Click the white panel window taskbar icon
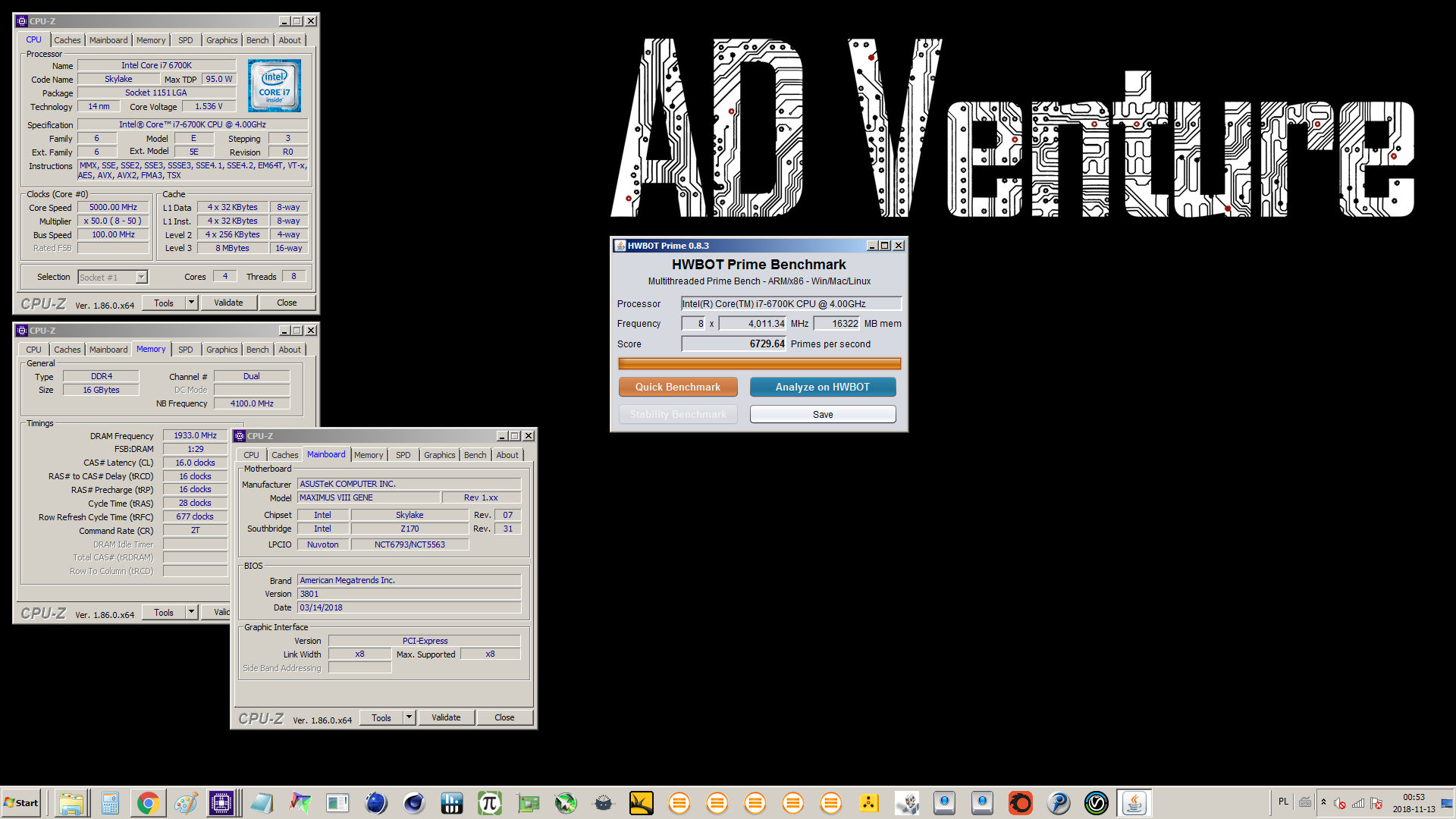Screen dimensions: 1456x819 click(x=337, y=803)
